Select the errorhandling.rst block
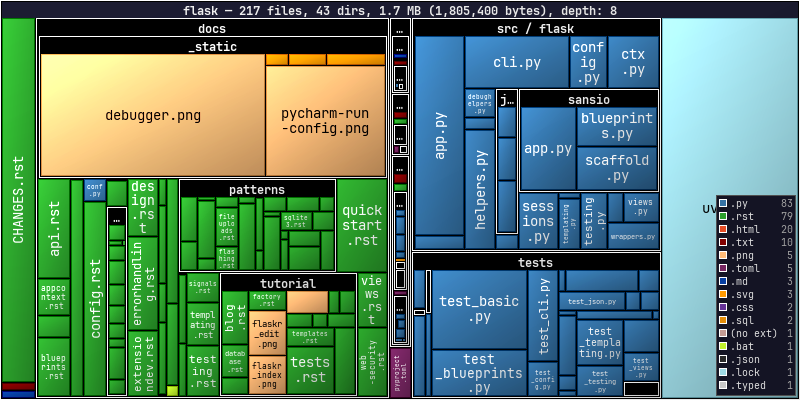800x400 pixels. 143,283
